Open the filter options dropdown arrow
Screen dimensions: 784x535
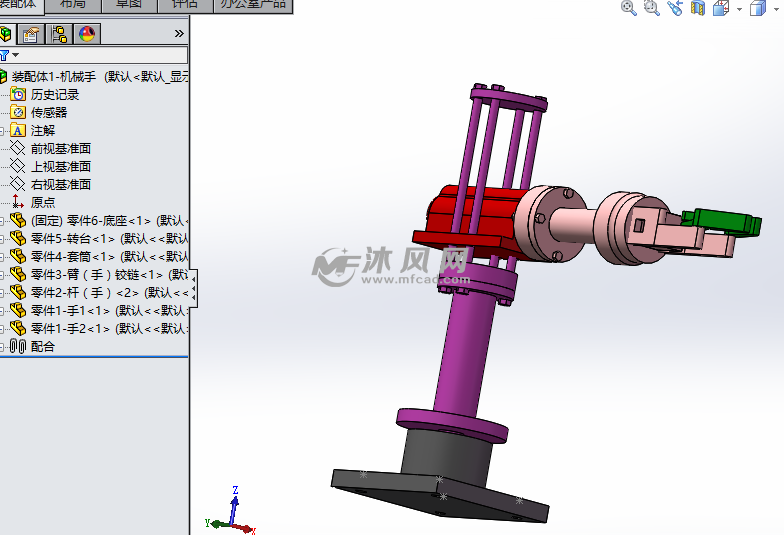[16, 54]
